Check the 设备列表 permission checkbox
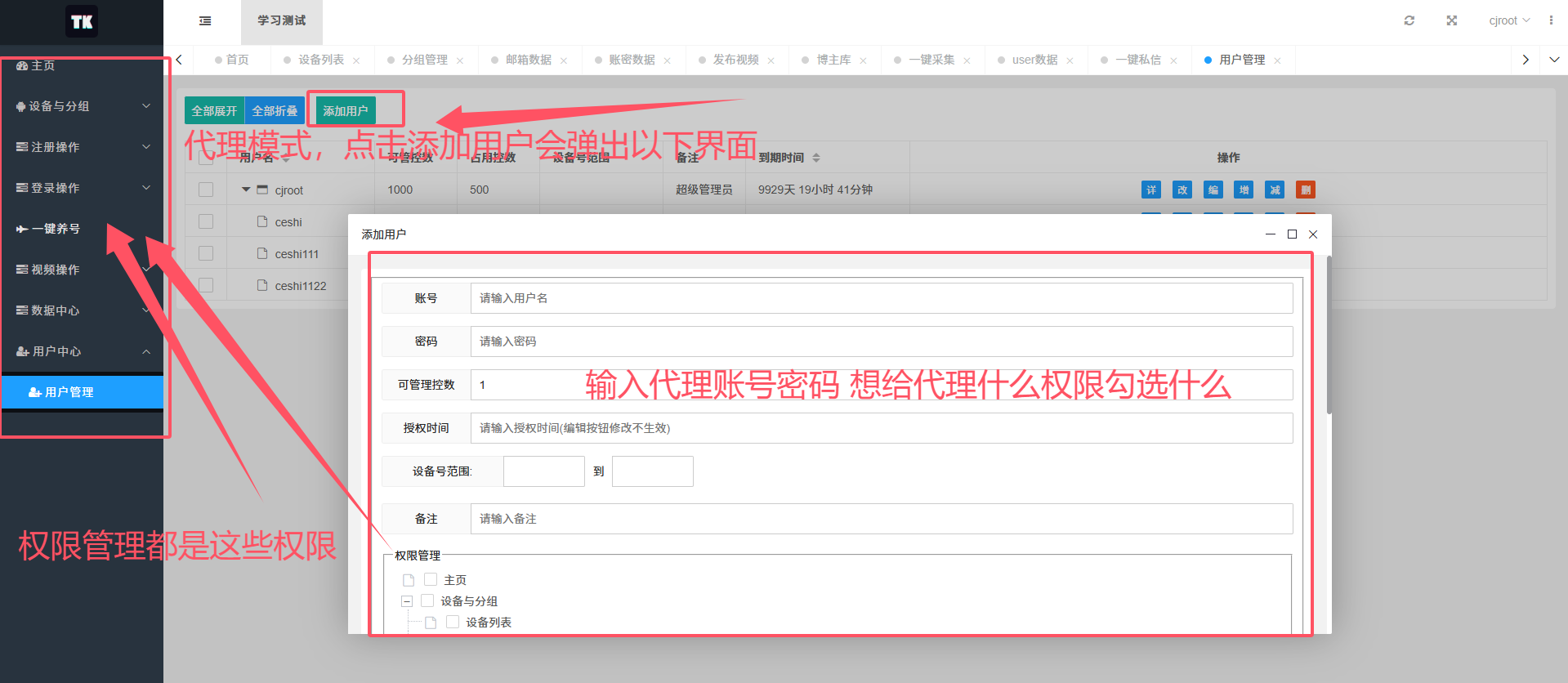 tap(453, 622)
